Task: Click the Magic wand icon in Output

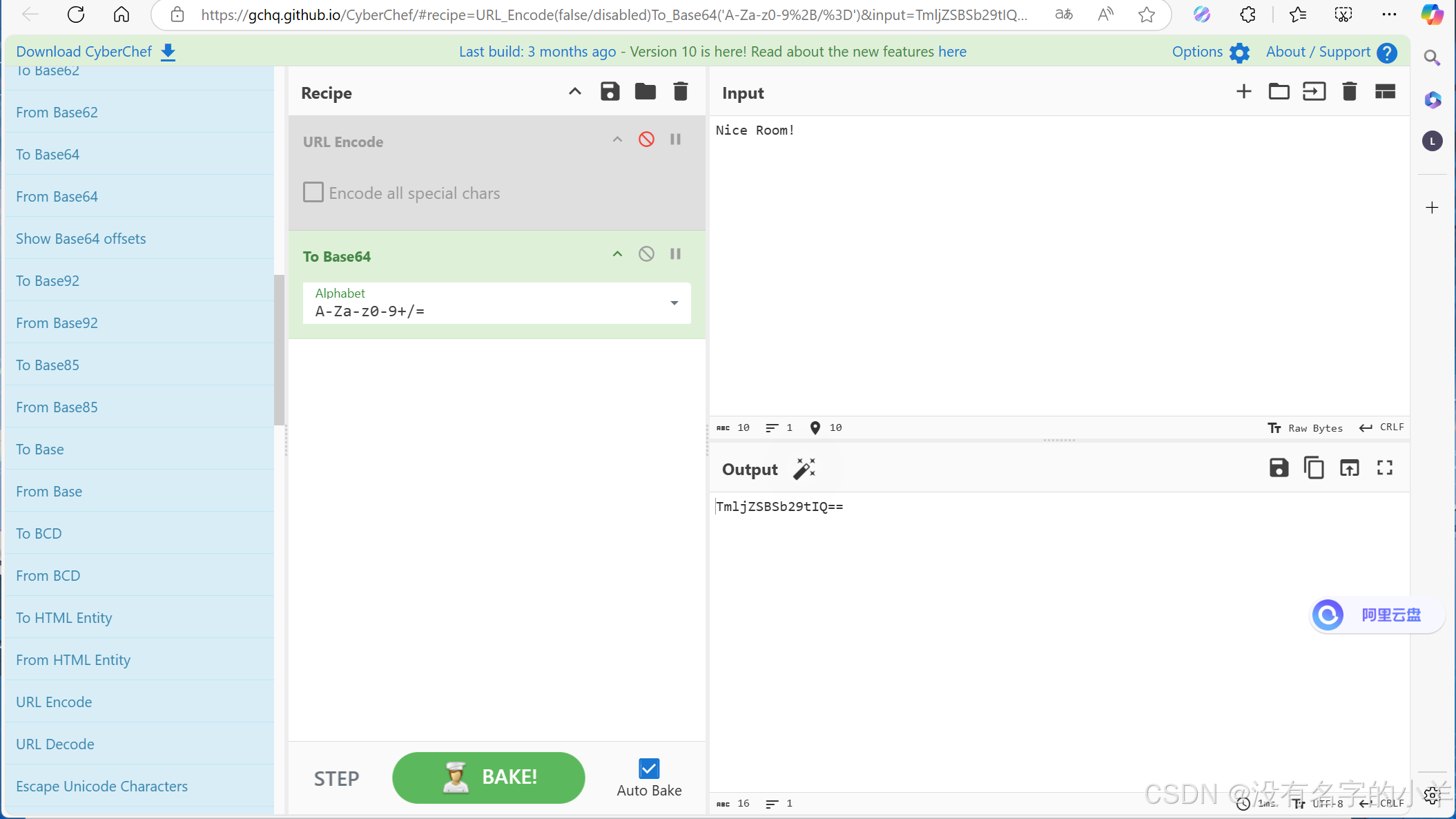Action: 804,469
